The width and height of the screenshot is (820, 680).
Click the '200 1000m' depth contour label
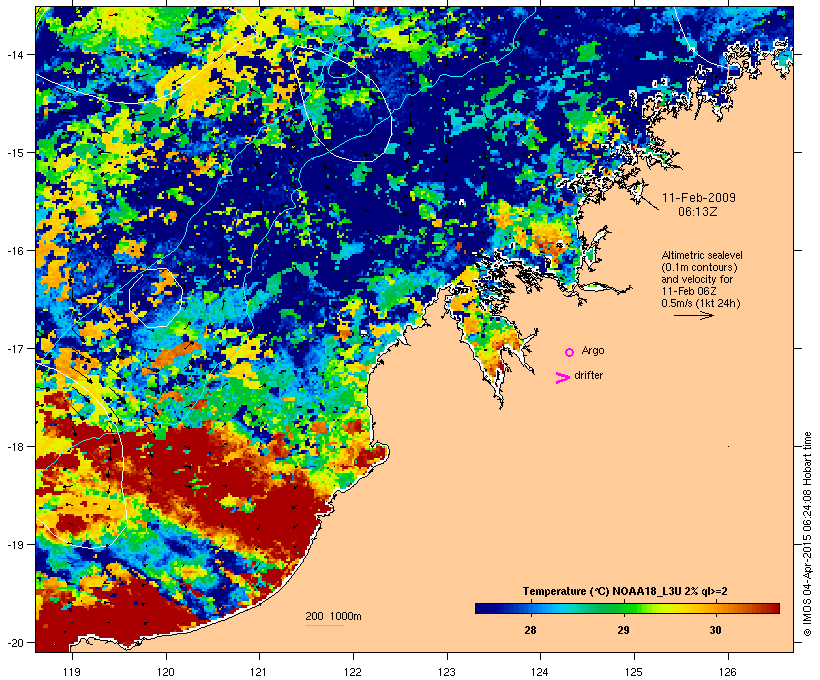pos(333,616)
